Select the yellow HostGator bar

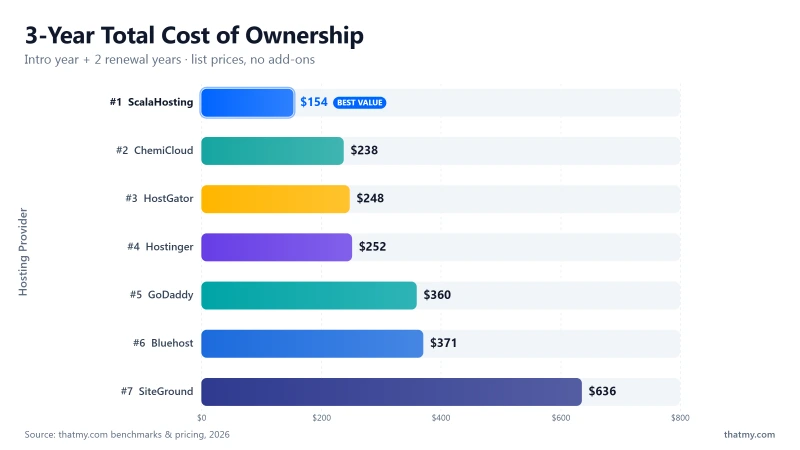pyautogui.click(x=276, y=199)
